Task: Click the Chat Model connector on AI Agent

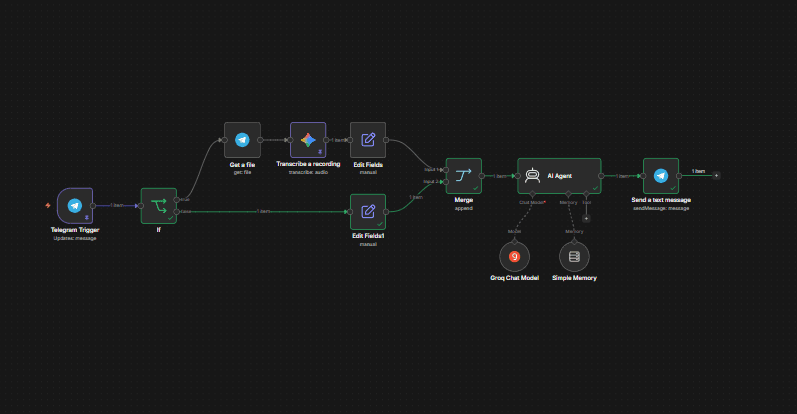Action: [x=532, y=194]
